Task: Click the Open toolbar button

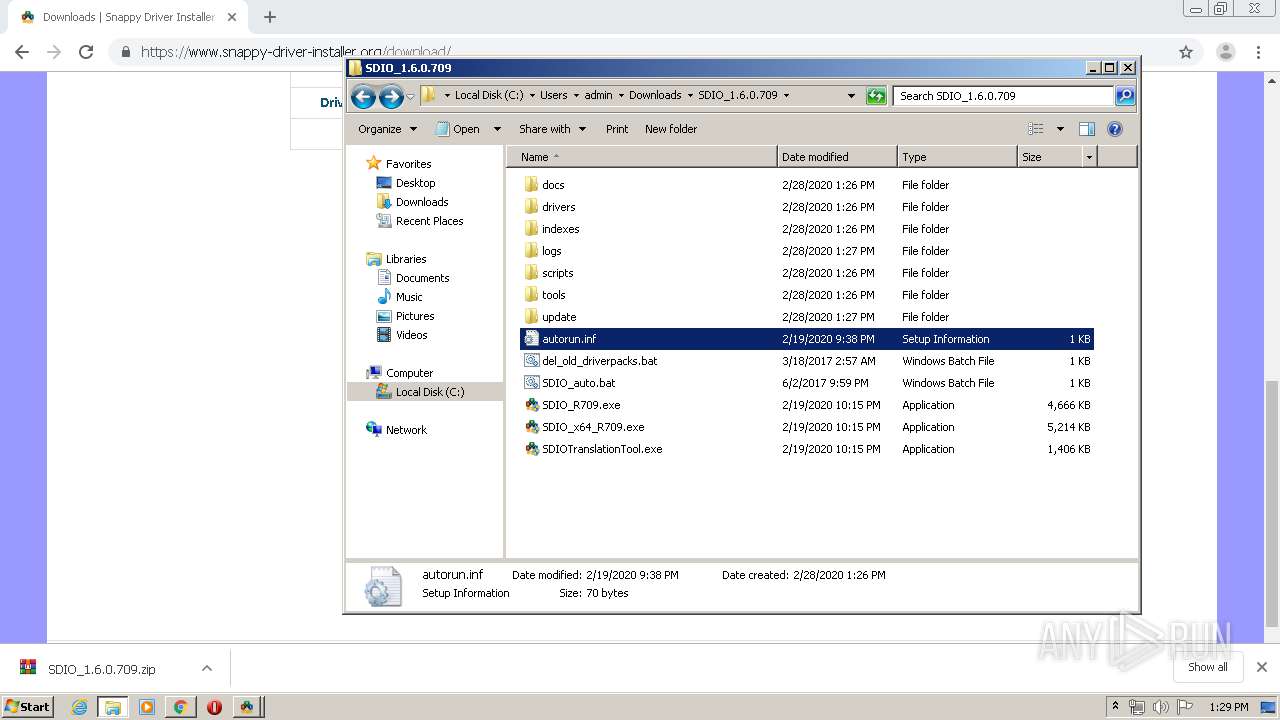Action: pos(457,129)
